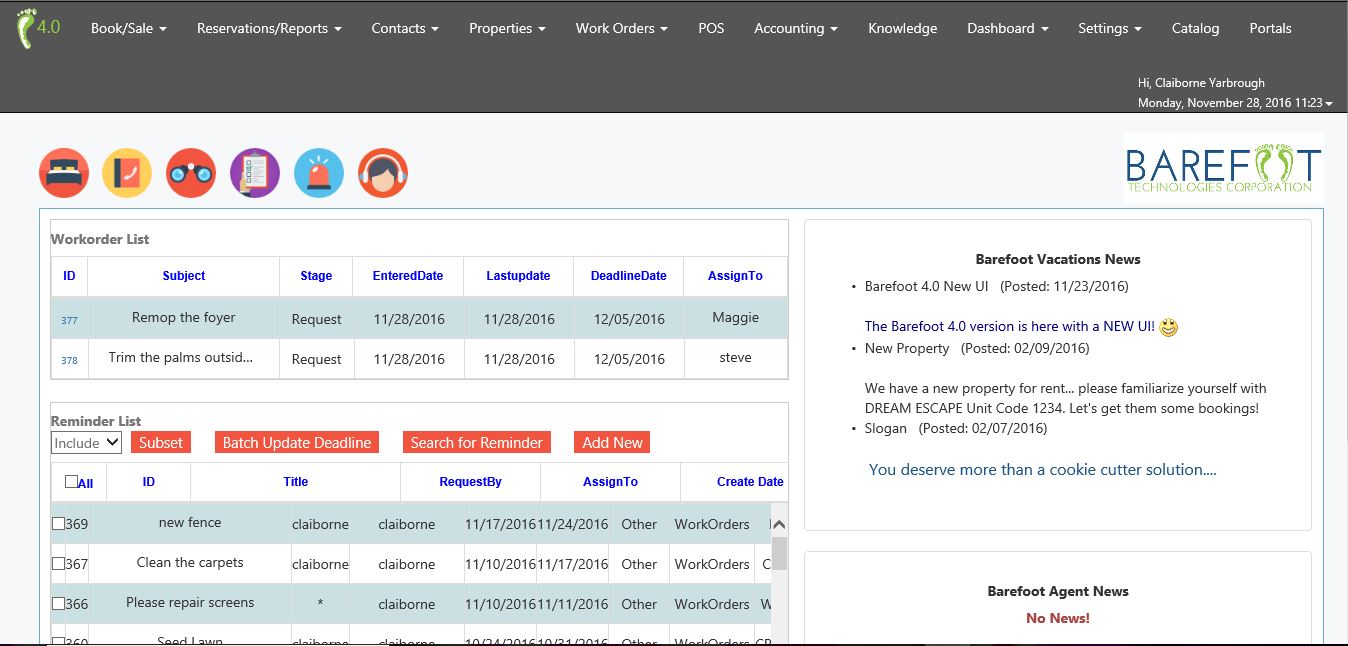Click the Barefoot Technologies Corporation logo

[x=1223, y=167]
